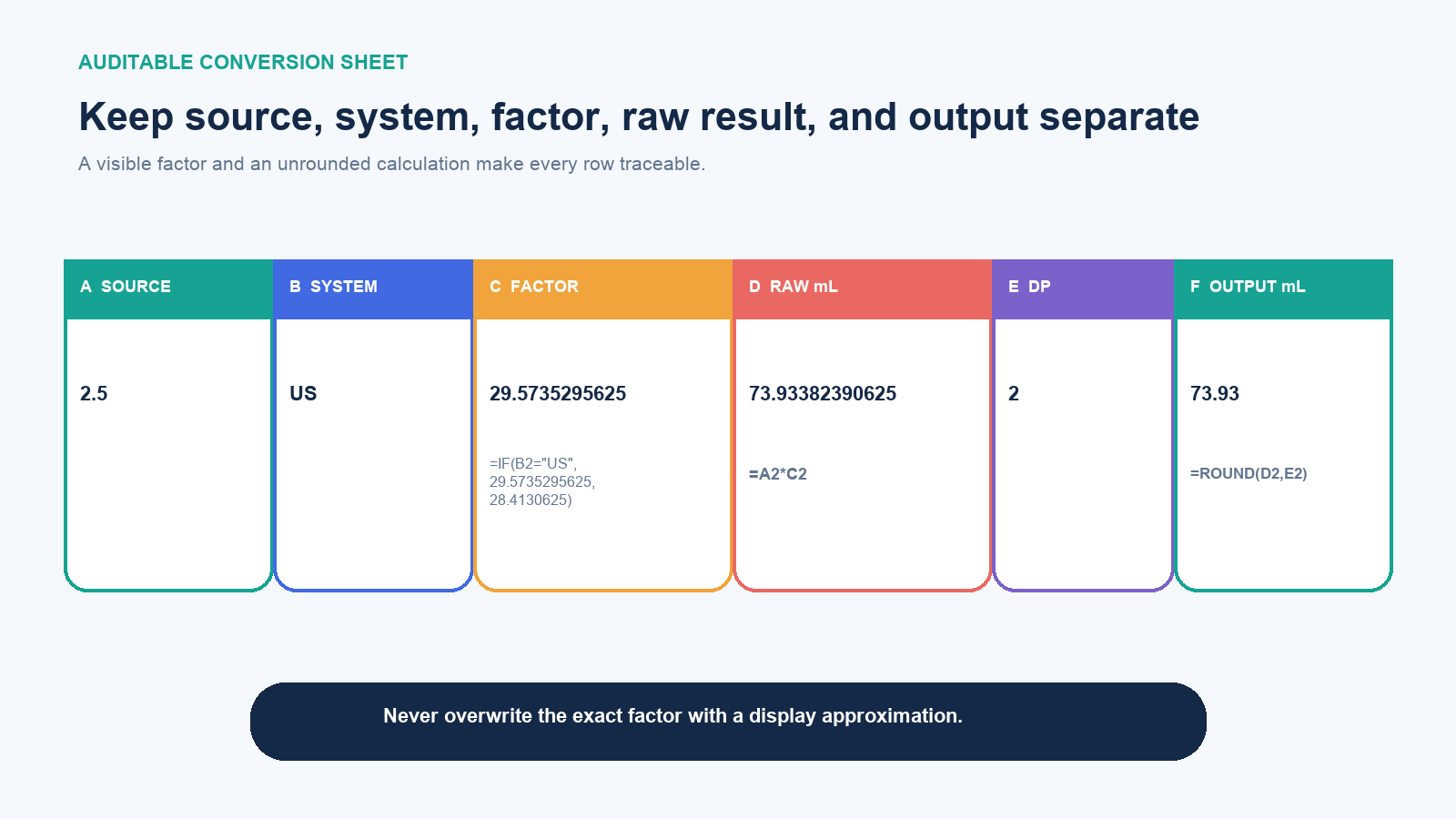
Task: Click the source value 2.5
Action: (x=94, y=394)
